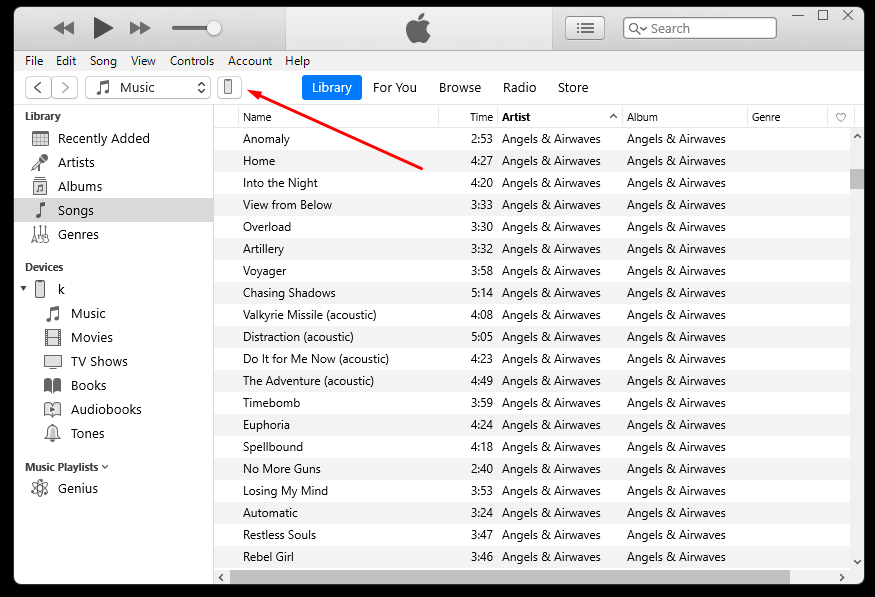Open the Account menu
Screen dimensions: 875x597
pos(250,61)
